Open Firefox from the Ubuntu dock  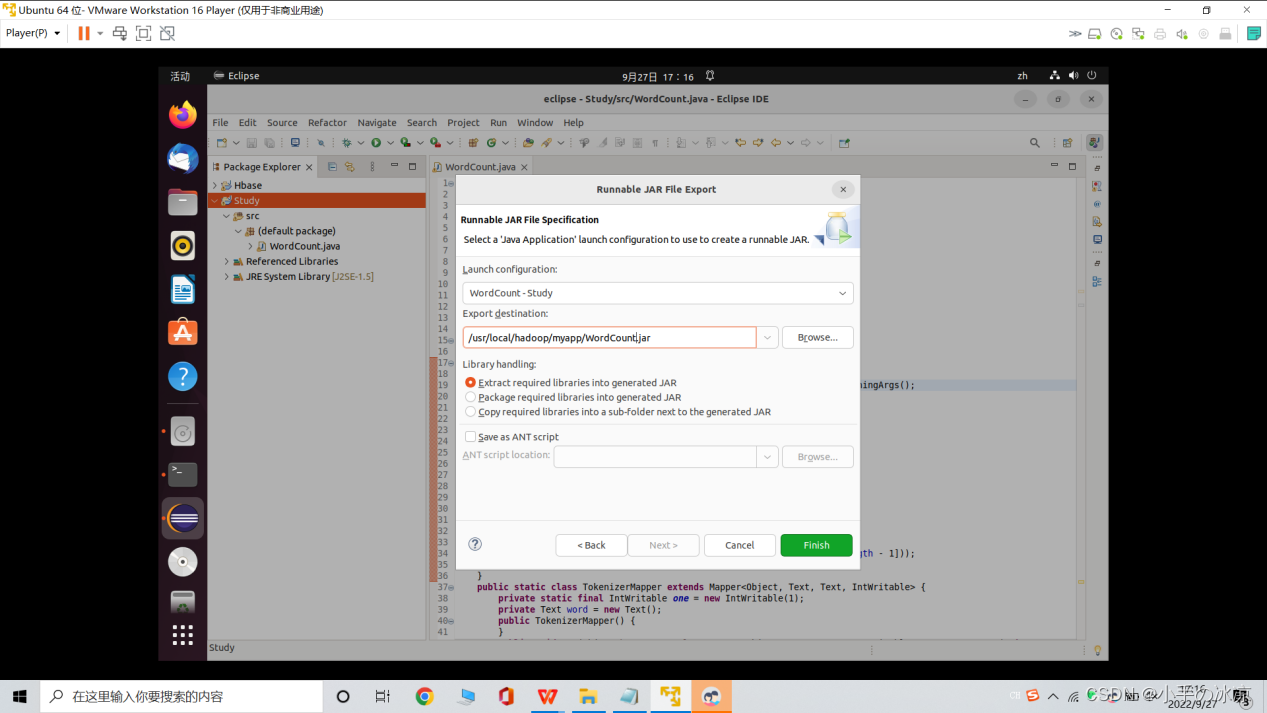click(182, 115)
